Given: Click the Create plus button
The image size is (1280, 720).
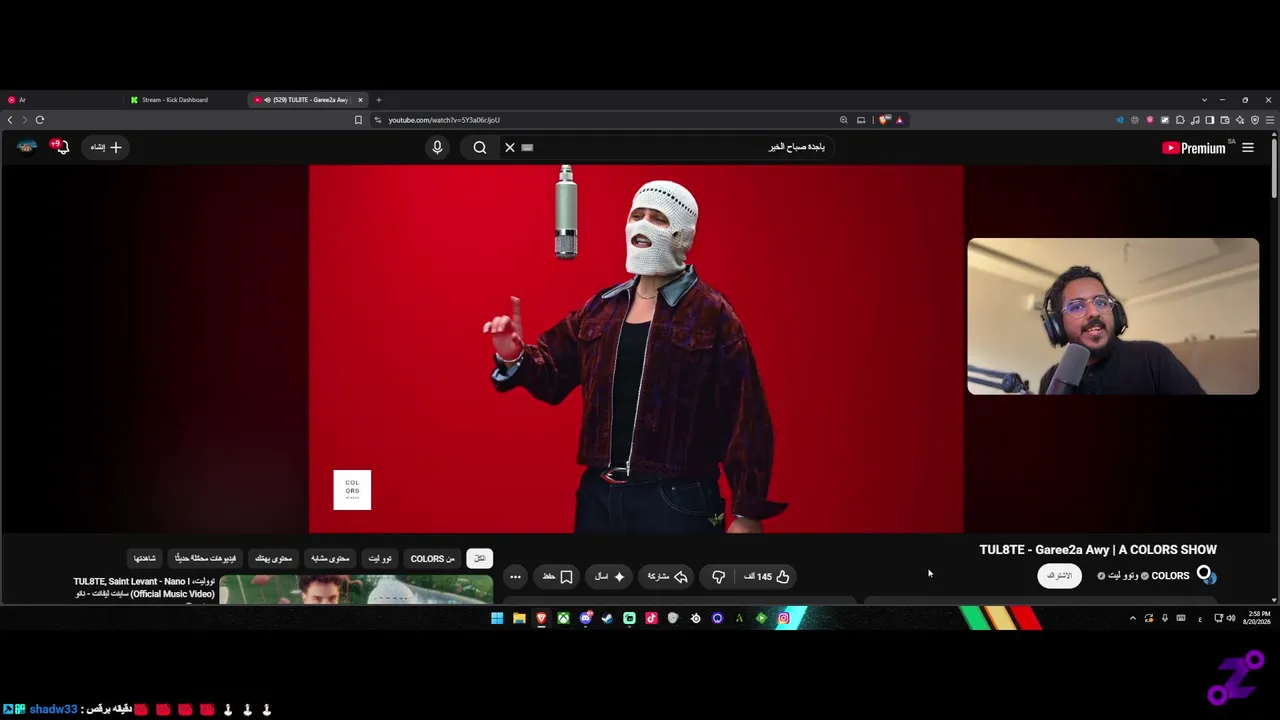Looking at the screenshot, I should pyautogui.click(x=106, y=147).
